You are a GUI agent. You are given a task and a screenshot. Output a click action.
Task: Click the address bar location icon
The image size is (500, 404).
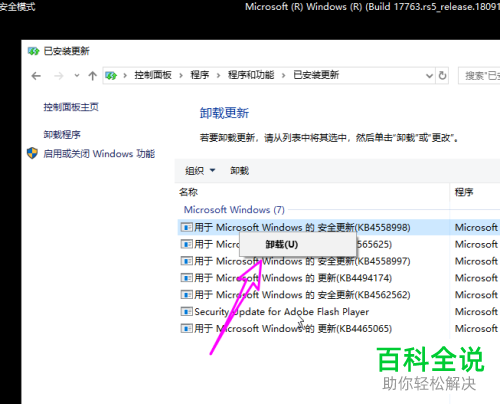pos(111,76)
